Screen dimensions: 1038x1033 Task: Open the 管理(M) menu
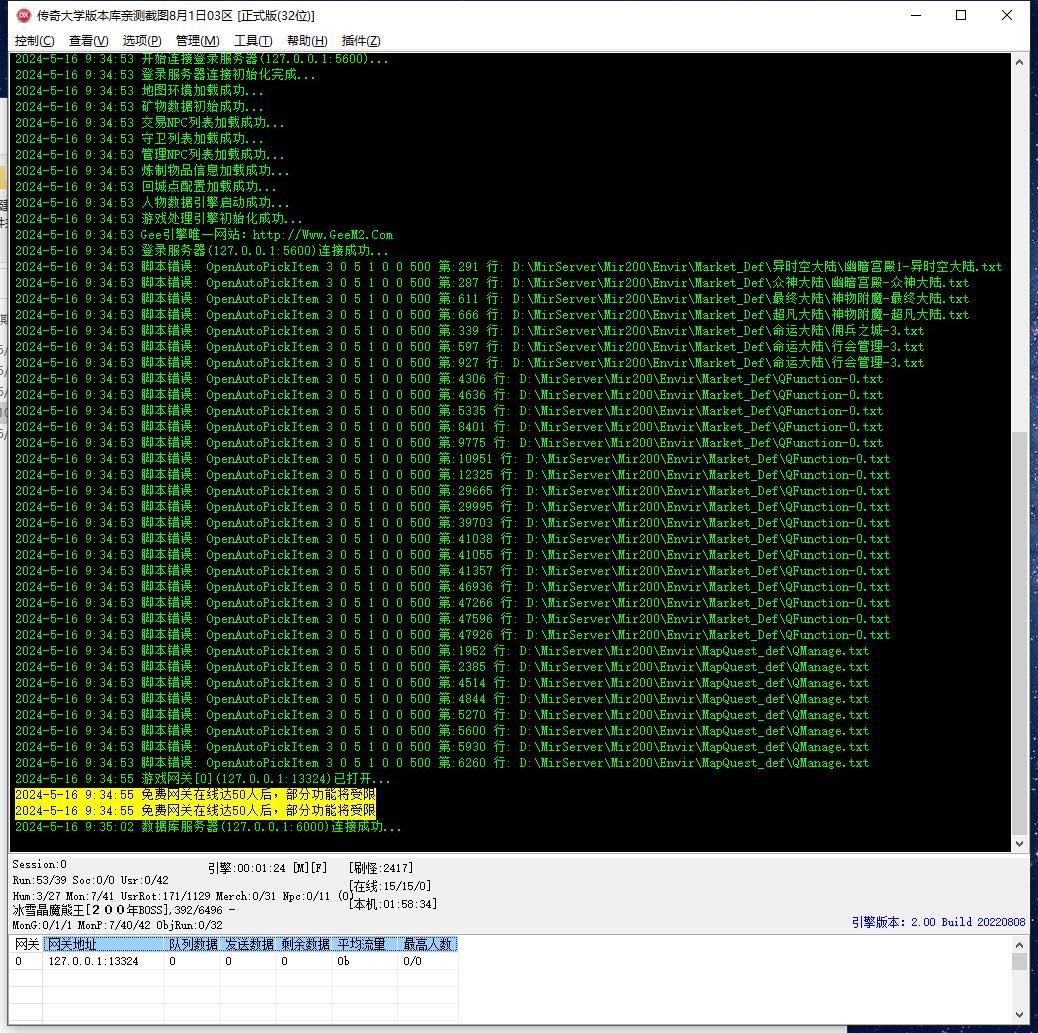click(x=197, y=41)
